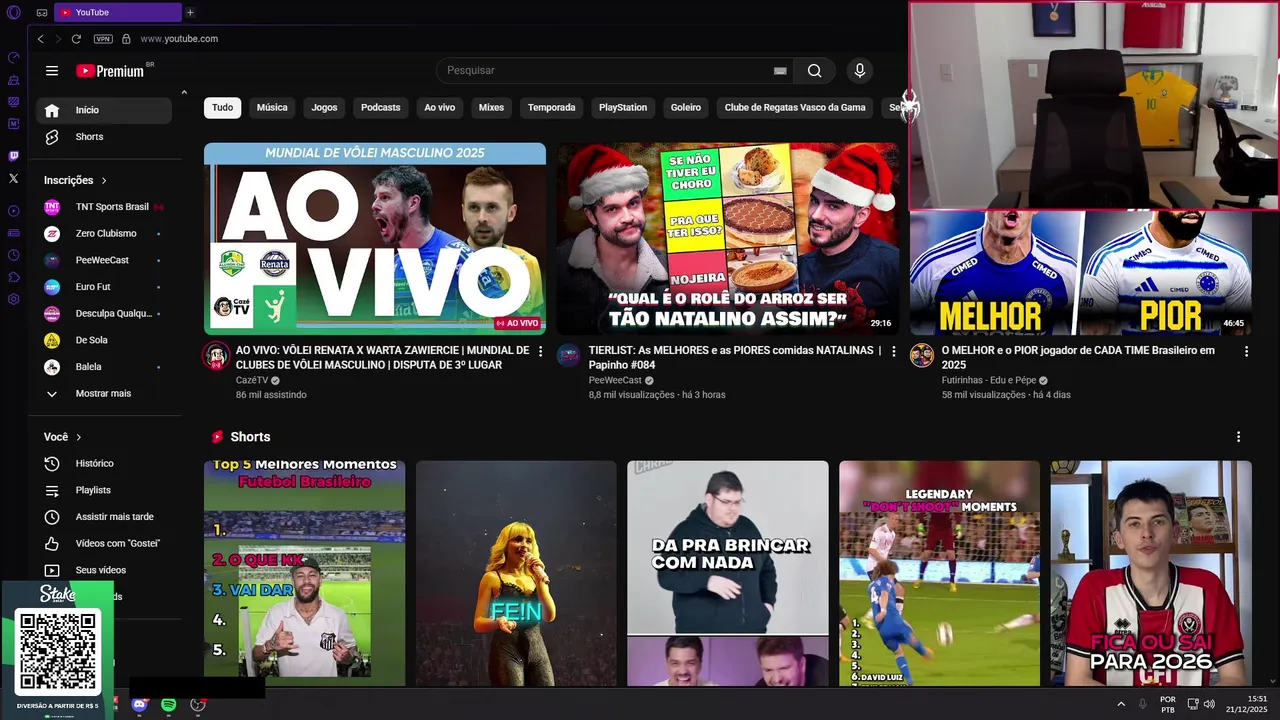Open Spotify from the taskbar

click(168, 705)
